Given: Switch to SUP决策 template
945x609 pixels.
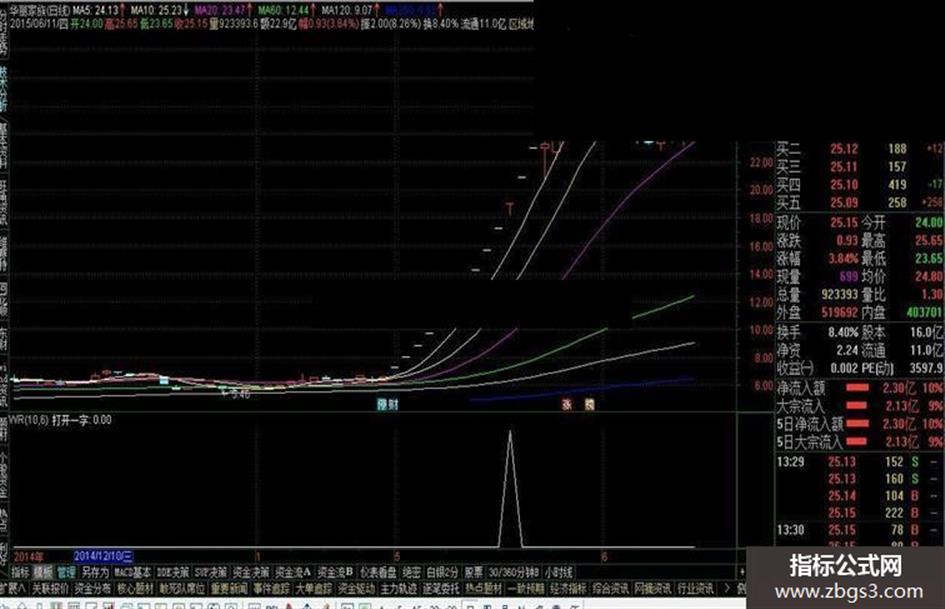Looking at the screenshot, I should click(x=211, y=572).
